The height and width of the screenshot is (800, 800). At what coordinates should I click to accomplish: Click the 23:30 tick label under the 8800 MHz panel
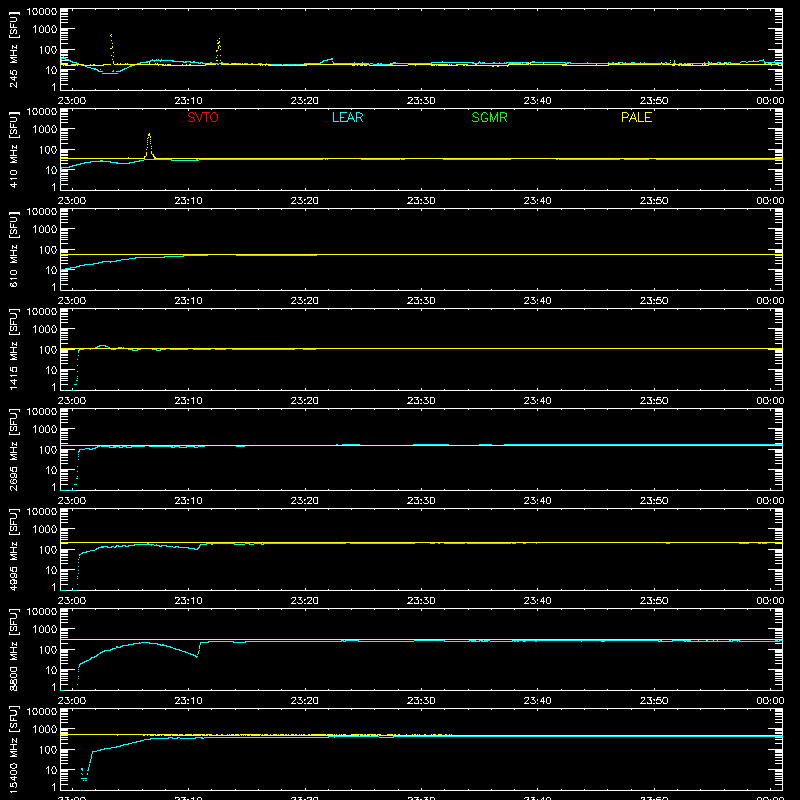(x=421, y=701)
